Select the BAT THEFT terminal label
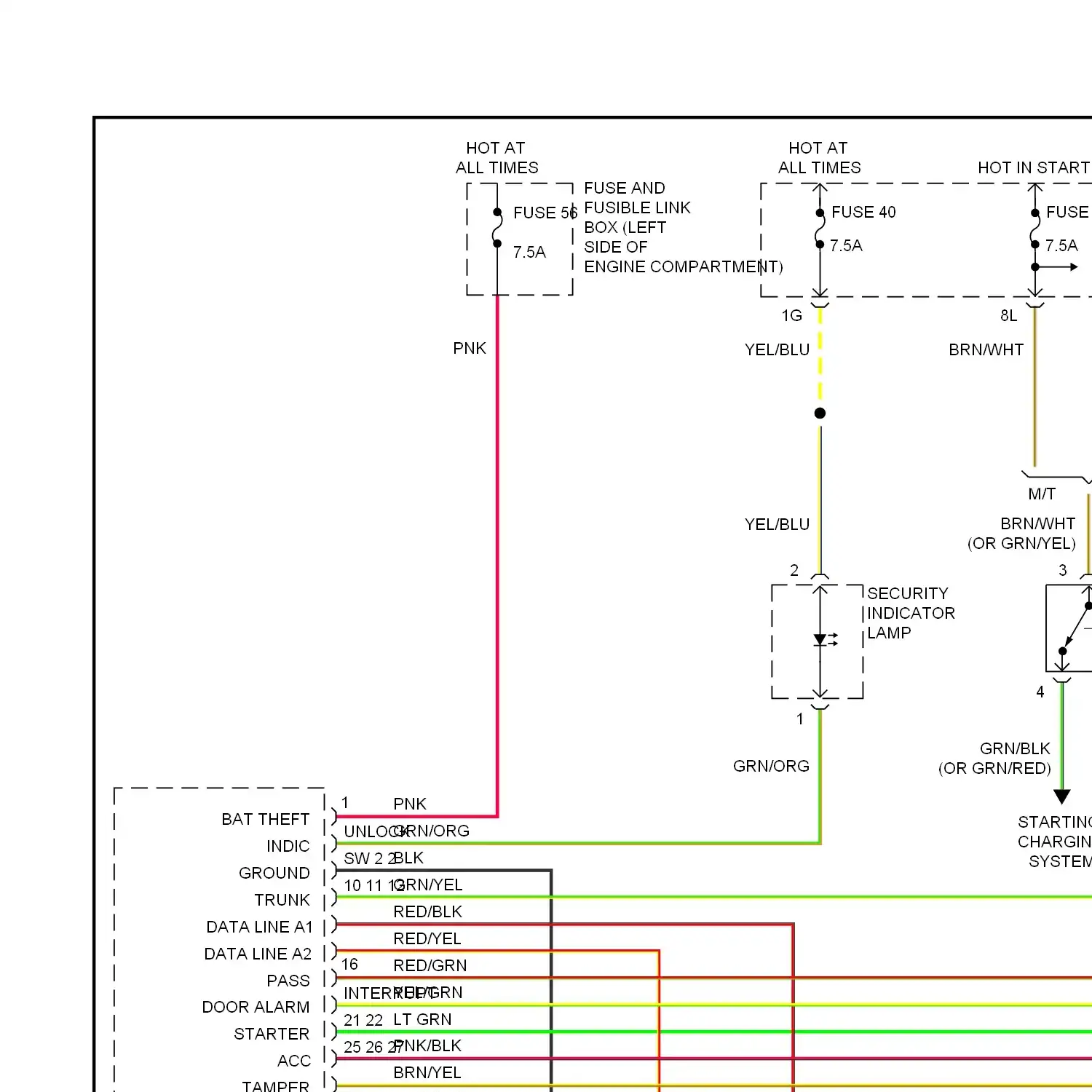The image size is (1092, 1092). 266,819
